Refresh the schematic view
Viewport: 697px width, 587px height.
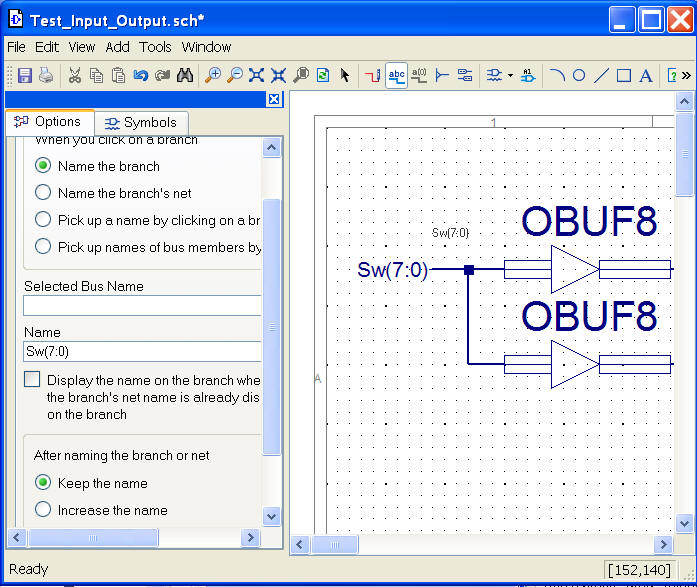323,76
